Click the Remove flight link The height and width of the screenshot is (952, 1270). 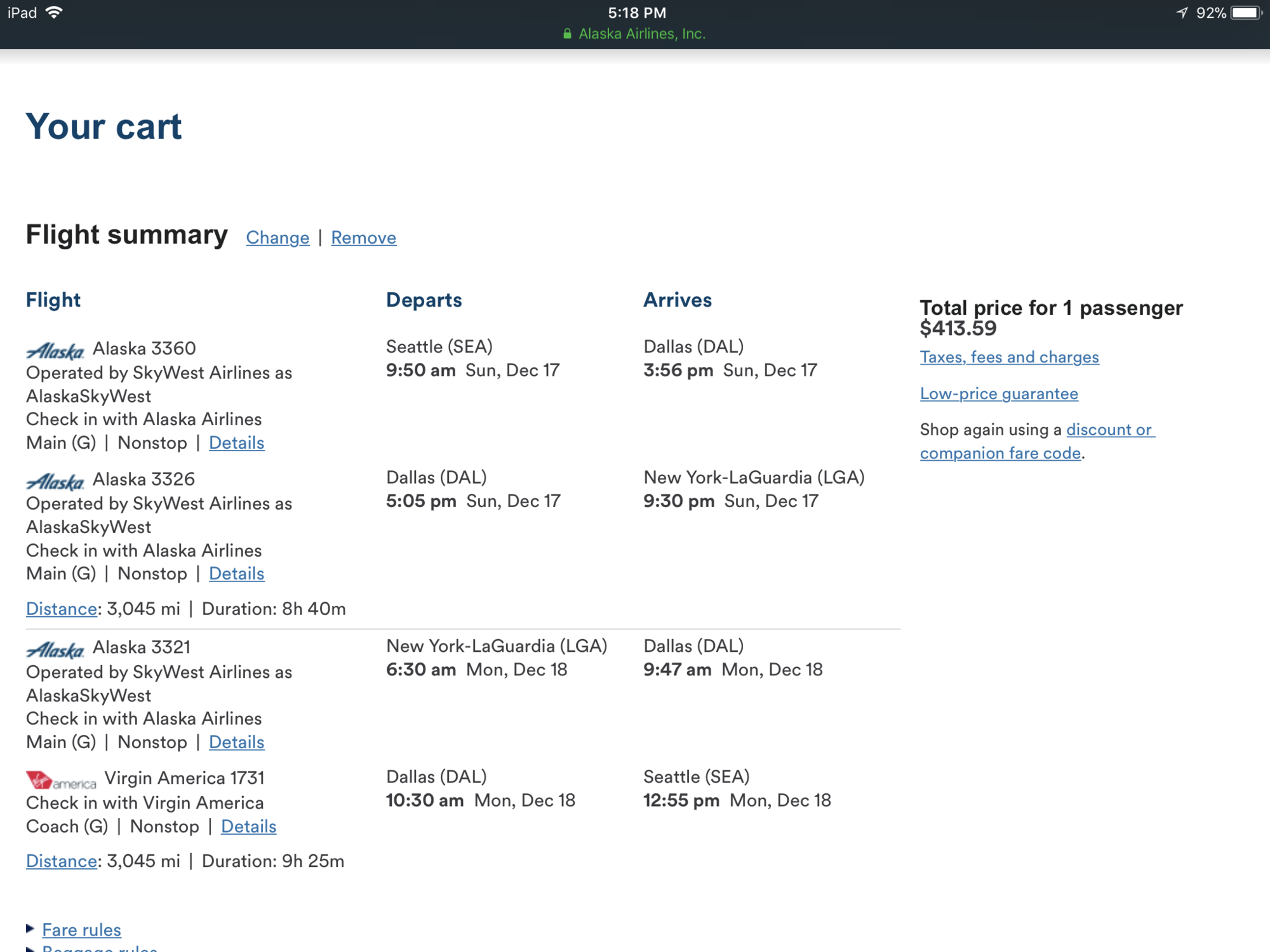tap(363, 237)
